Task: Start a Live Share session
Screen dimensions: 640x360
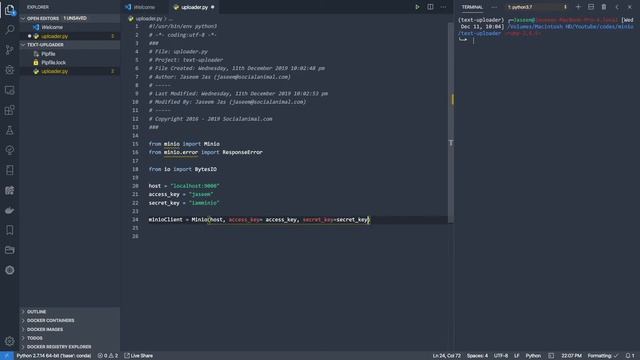Action: pos(139,356)
